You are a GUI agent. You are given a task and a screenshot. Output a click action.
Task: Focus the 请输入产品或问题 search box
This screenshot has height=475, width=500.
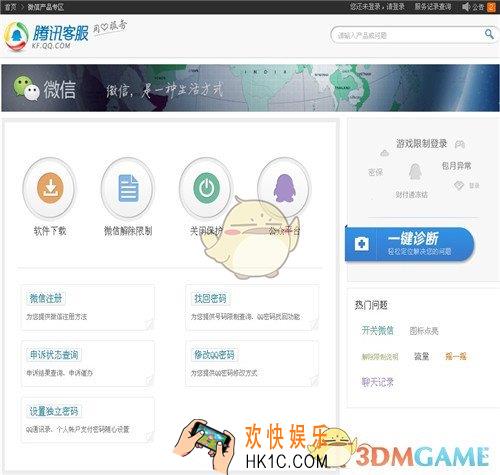click(x=408, y=35)
